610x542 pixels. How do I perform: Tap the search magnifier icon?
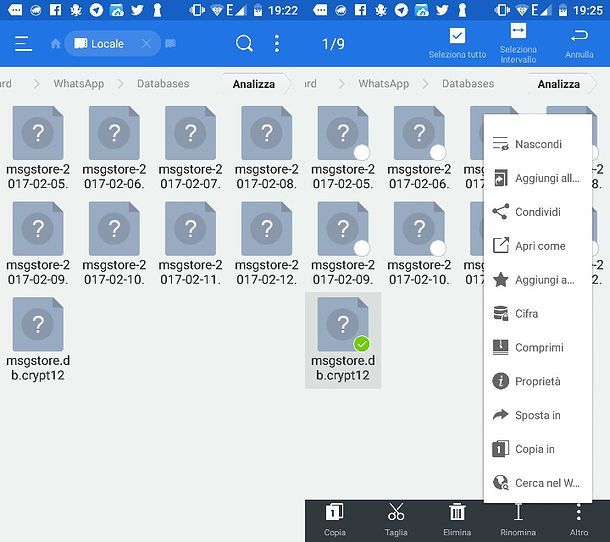pyautogui.click(x=244, y=44)
